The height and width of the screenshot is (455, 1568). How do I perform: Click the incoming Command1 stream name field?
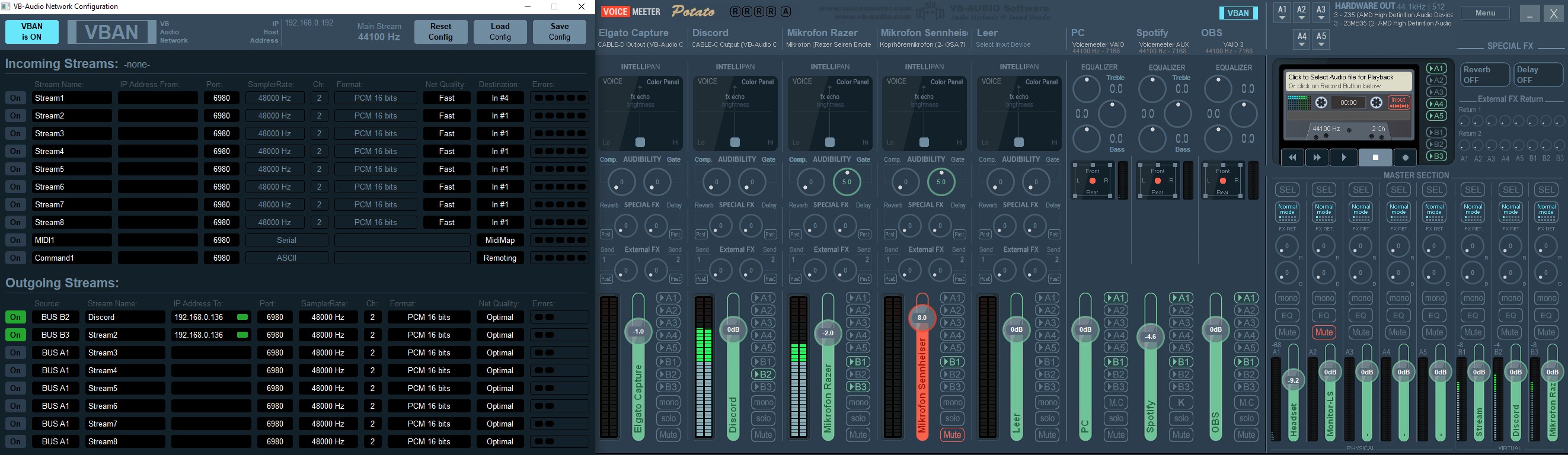72,258
